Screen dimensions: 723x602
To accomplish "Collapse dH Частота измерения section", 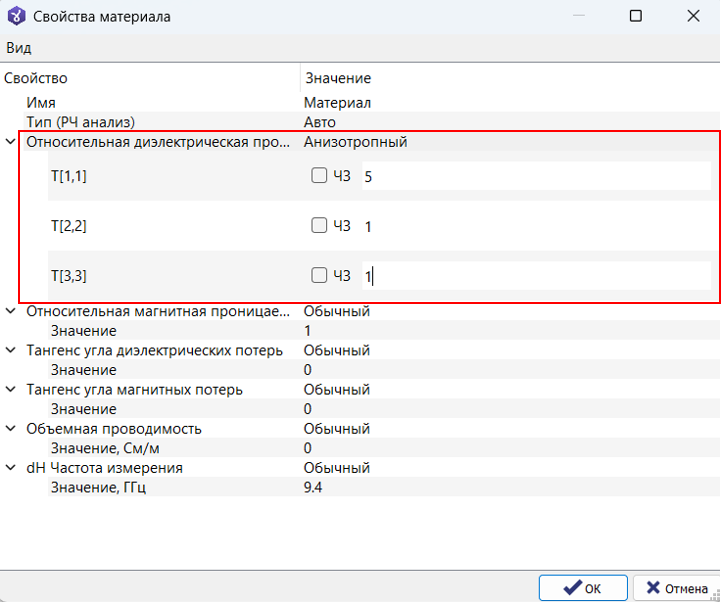I will [x=10, y=468].
